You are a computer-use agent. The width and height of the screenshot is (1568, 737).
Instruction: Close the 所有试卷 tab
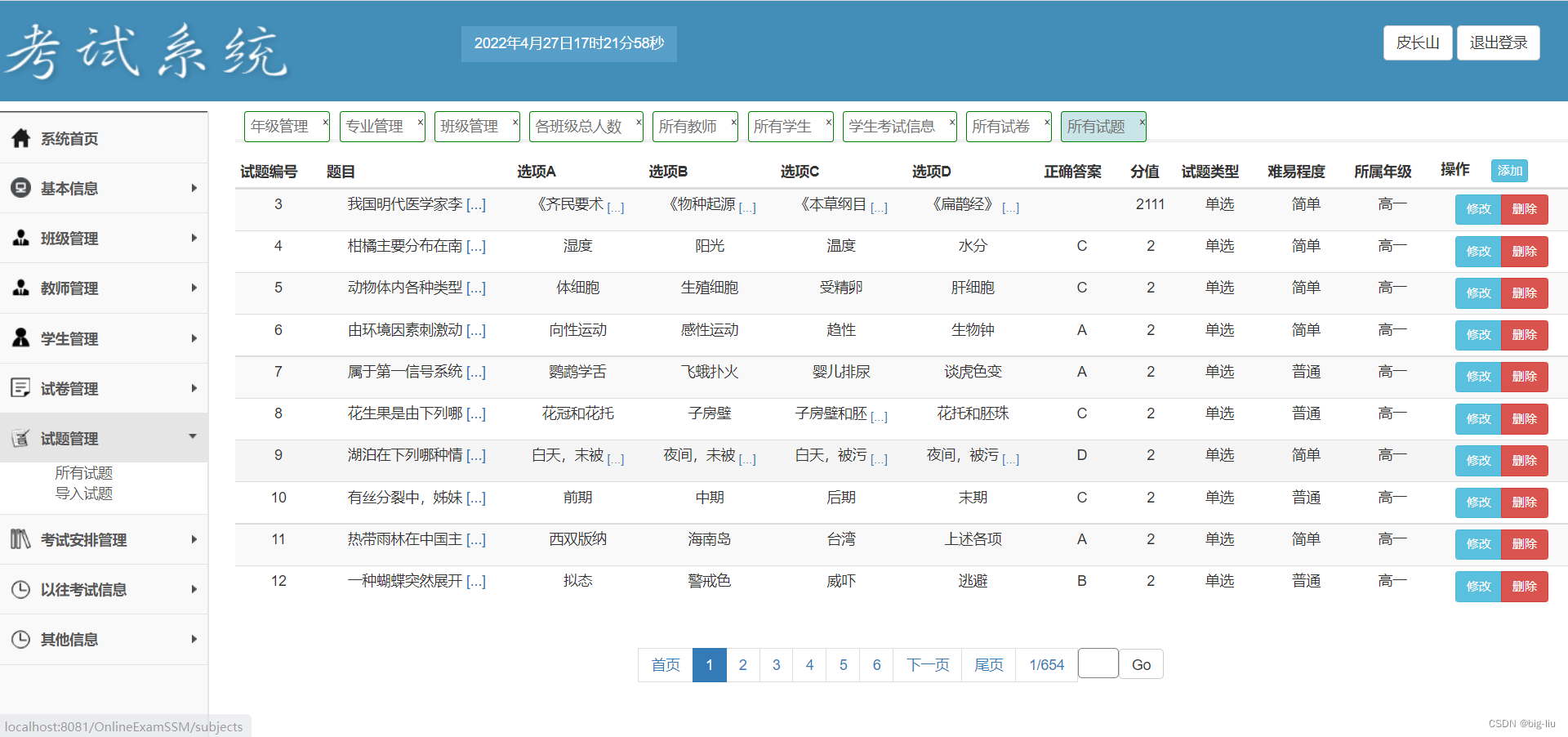[1047, 122]
